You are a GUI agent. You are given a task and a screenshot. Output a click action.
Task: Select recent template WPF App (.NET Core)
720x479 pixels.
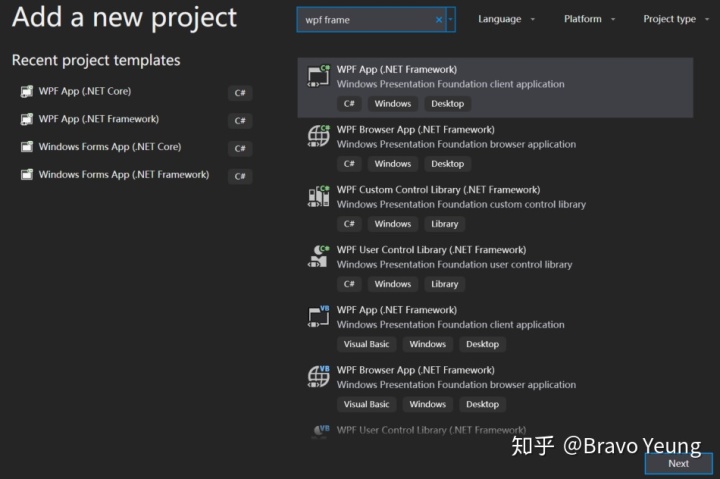(85, 91)
